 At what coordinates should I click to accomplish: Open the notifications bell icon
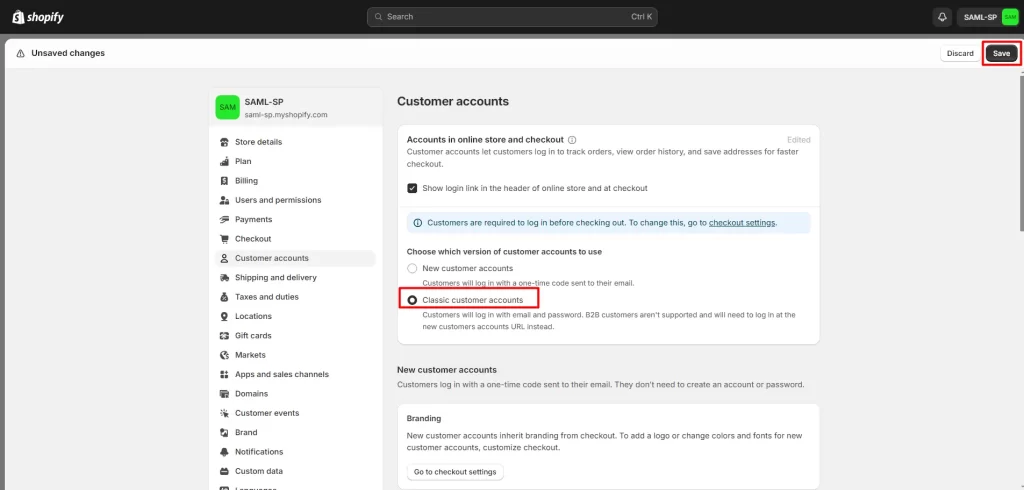coord(942,17)
